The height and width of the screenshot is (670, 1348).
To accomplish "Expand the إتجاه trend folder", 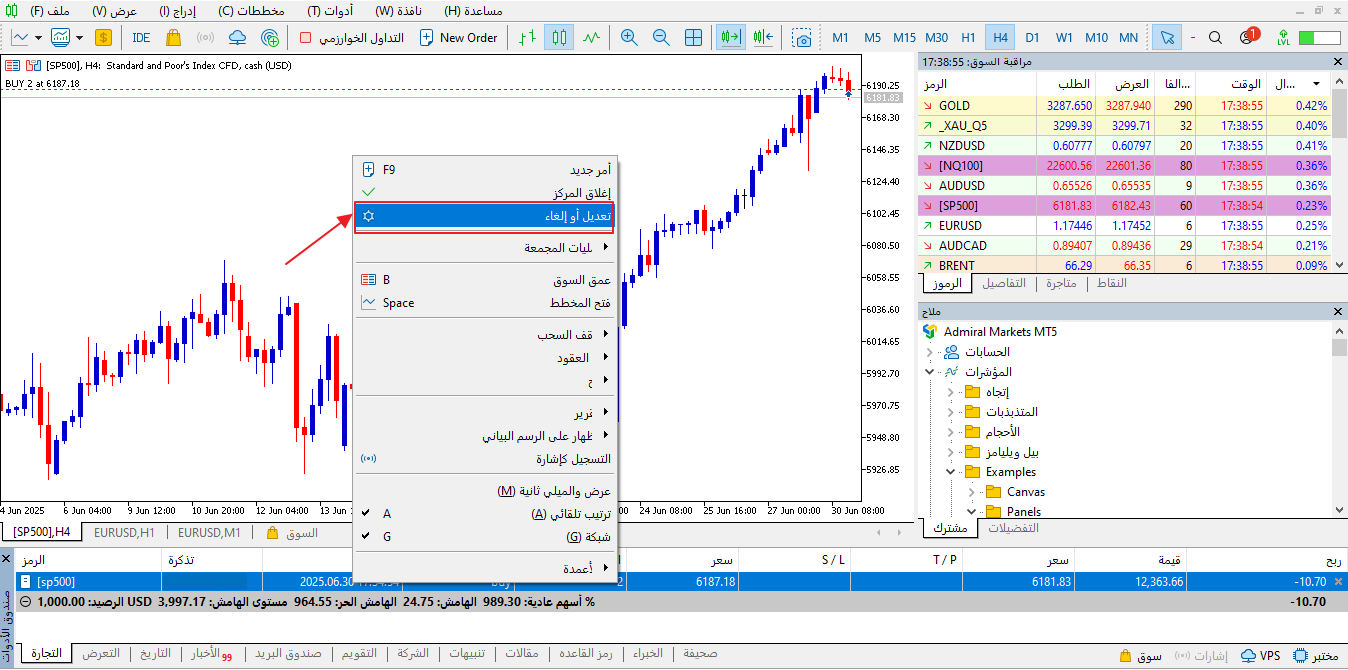I will [950, 392].
